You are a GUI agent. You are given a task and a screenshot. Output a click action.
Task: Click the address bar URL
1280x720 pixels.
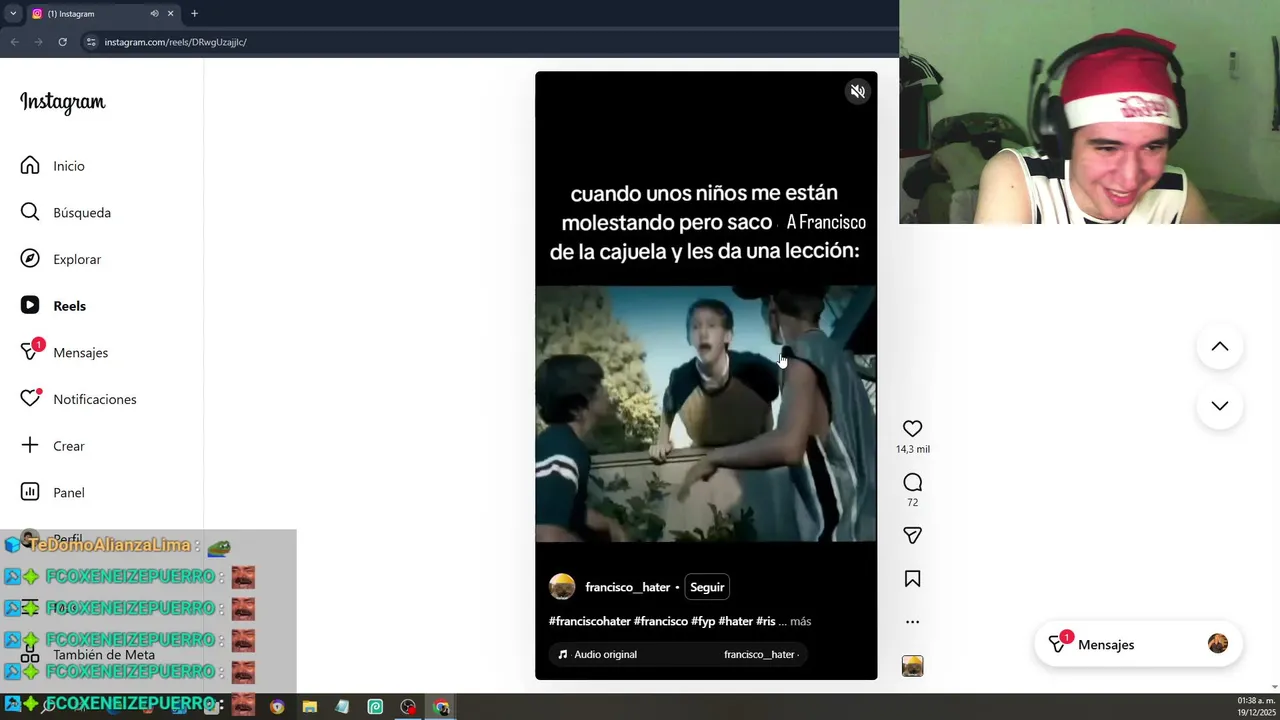[175, 42]
